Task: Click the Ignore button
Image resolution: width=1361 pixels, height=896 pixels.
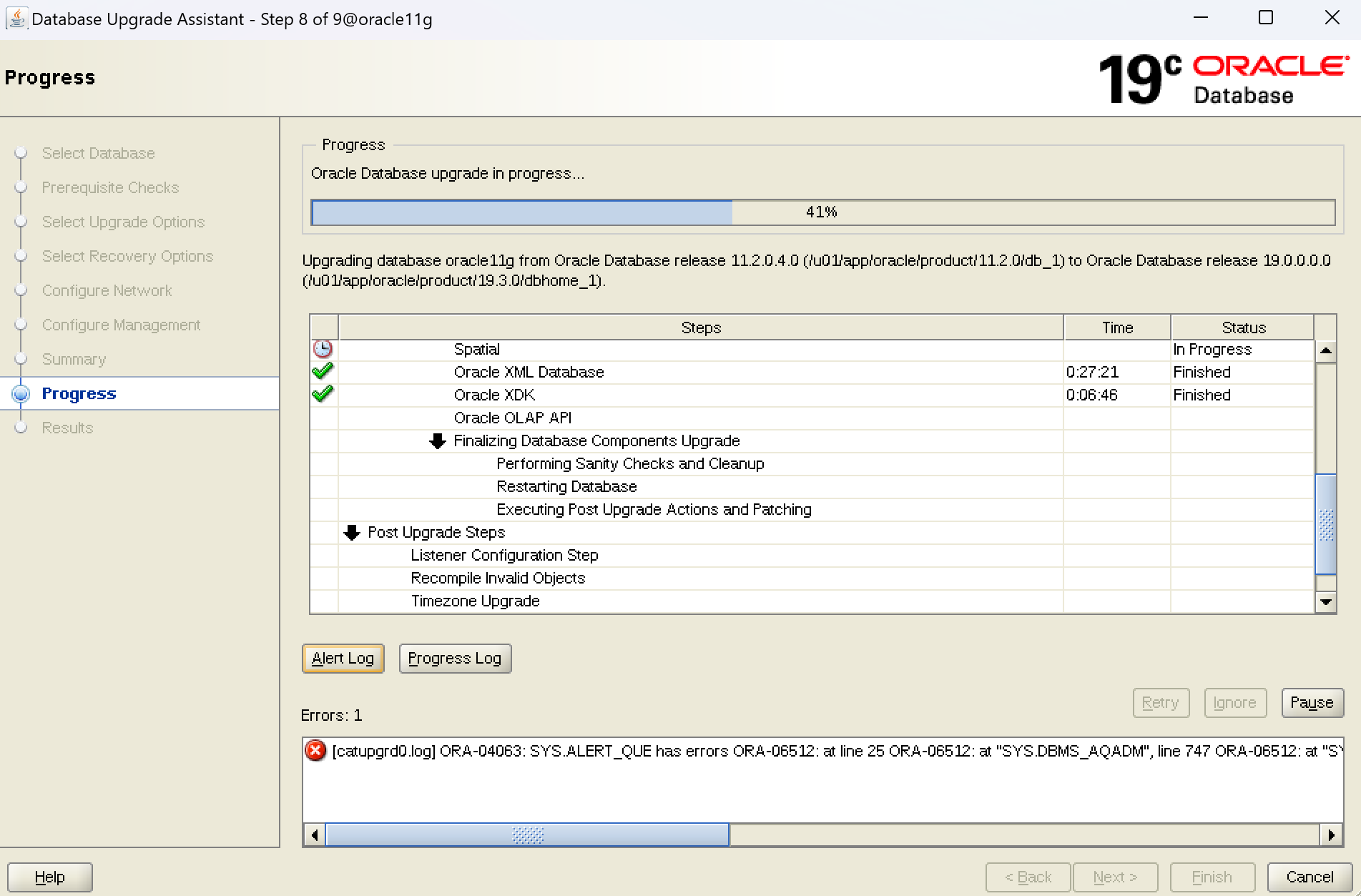Action: [1235, 703]
